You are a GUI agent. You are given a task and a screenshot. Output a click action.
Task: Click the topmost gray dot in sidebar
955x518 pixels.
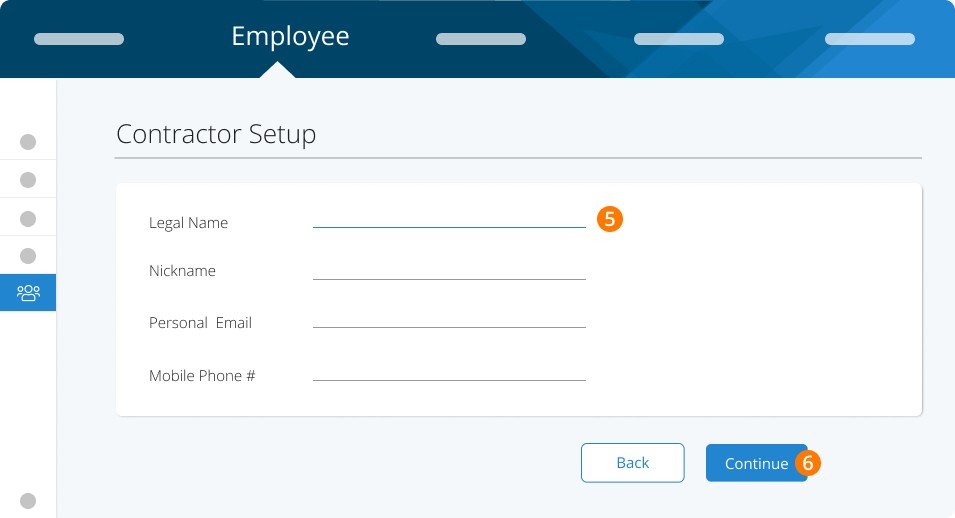coord(28,142)
